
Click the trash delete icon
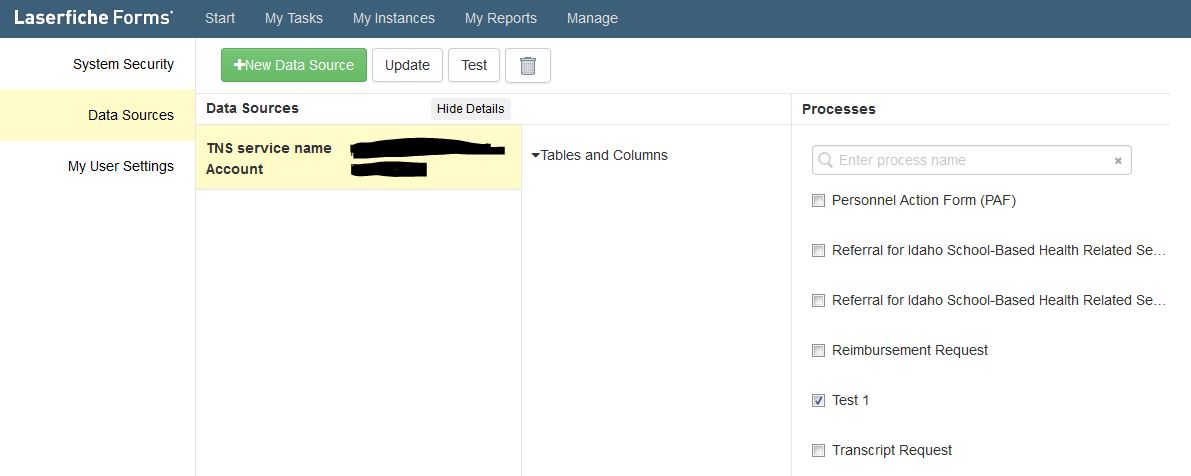(528, 65)
